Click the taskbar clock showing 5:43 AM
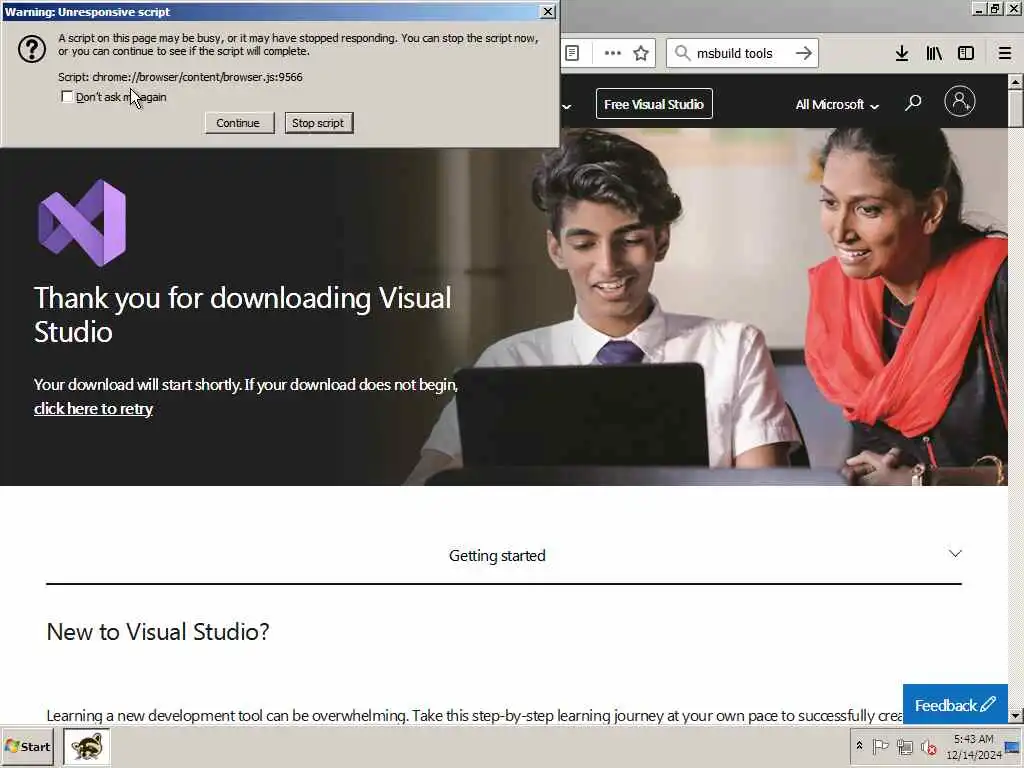 (973, 746)
